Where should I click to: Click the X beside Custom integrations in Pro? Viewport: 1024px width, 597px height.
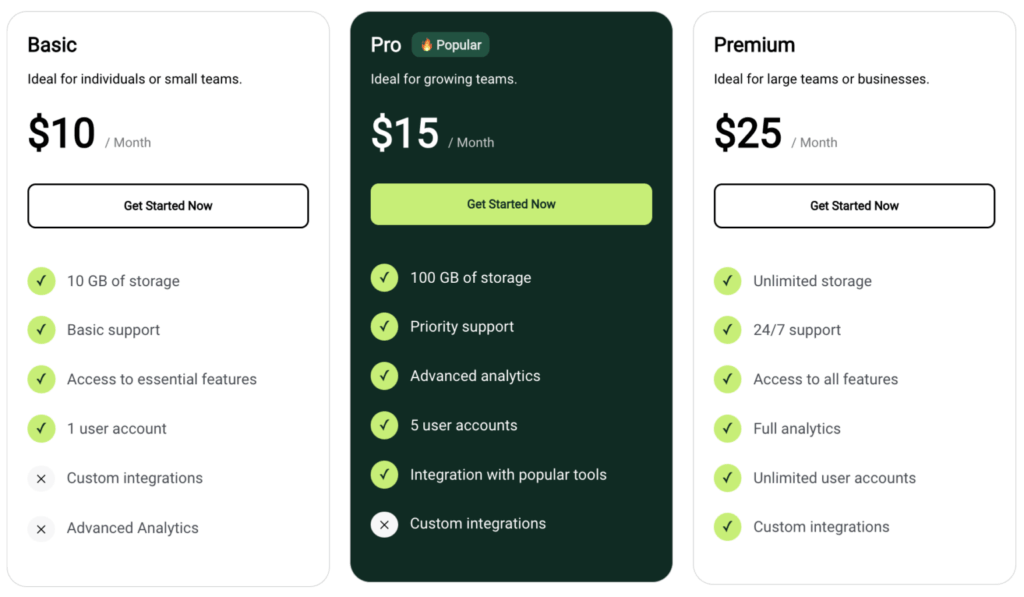click(x=384, y=524)
